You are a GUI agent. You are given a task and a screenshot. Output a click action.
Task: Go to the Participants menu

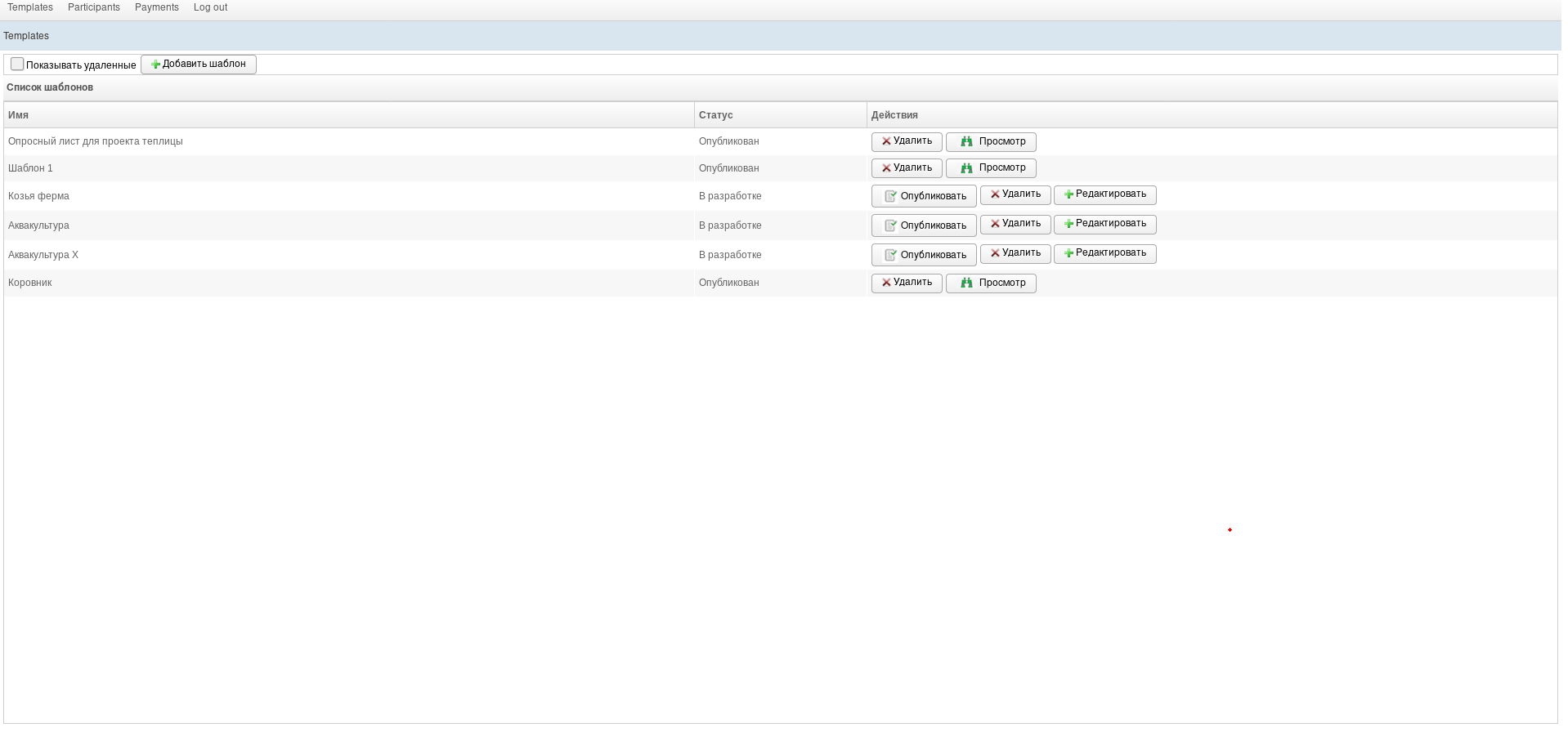[x=94, y=7]
